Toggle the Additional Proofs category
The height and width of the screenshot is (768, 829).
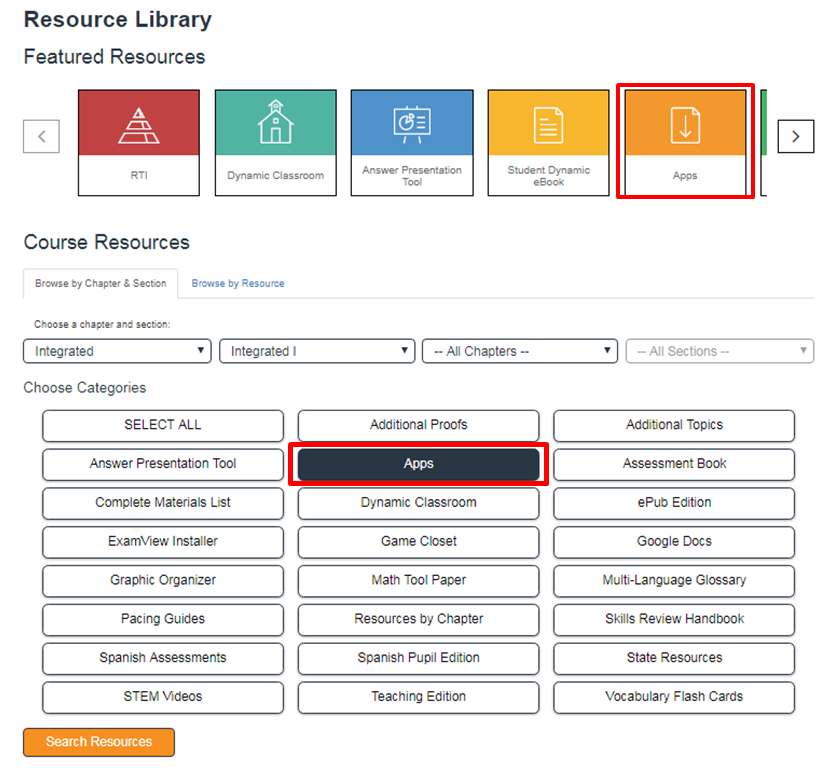(x=419, y=425)
